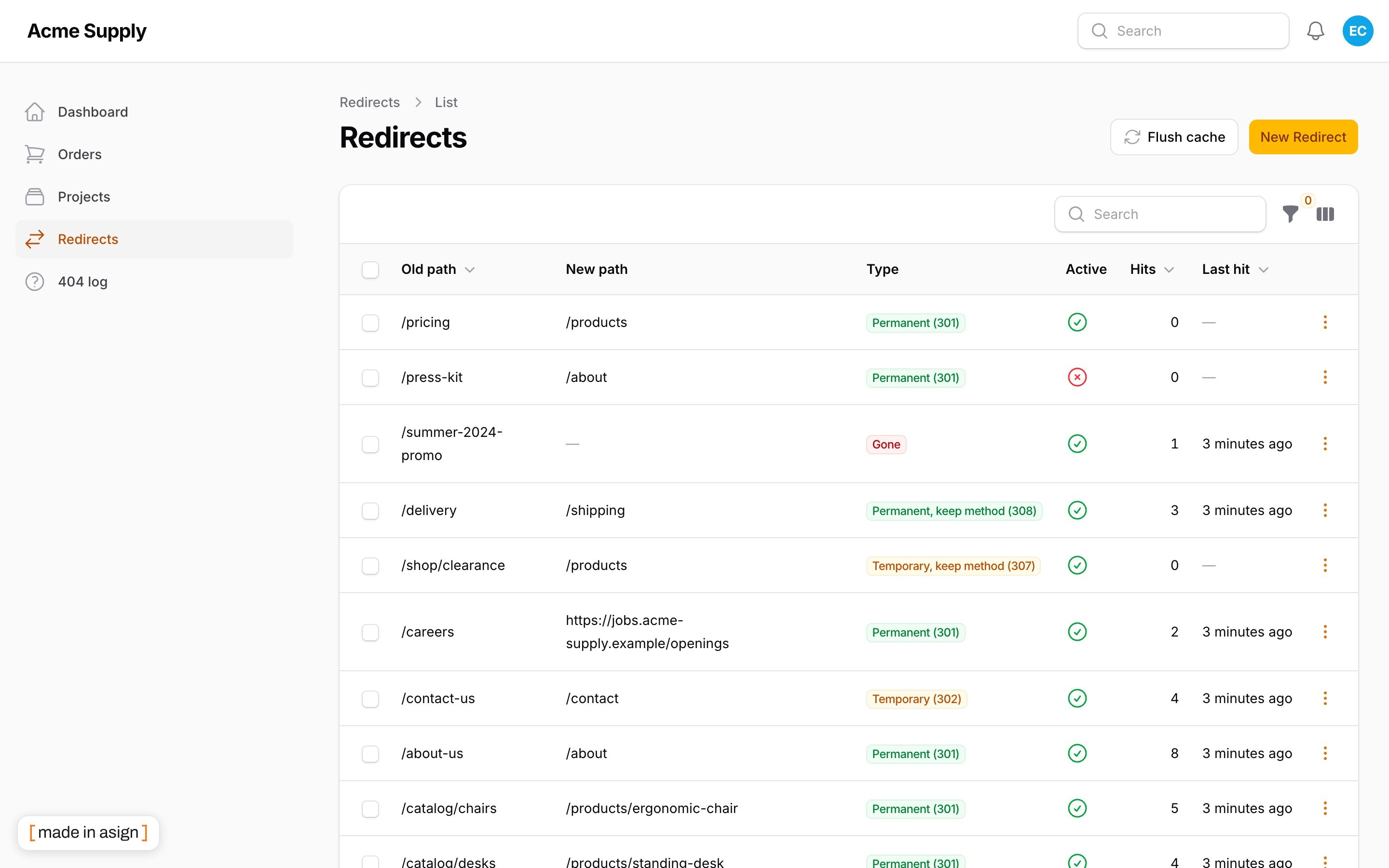Focus the global Search field in header

pyautogui.click(x=1183, y=31)
